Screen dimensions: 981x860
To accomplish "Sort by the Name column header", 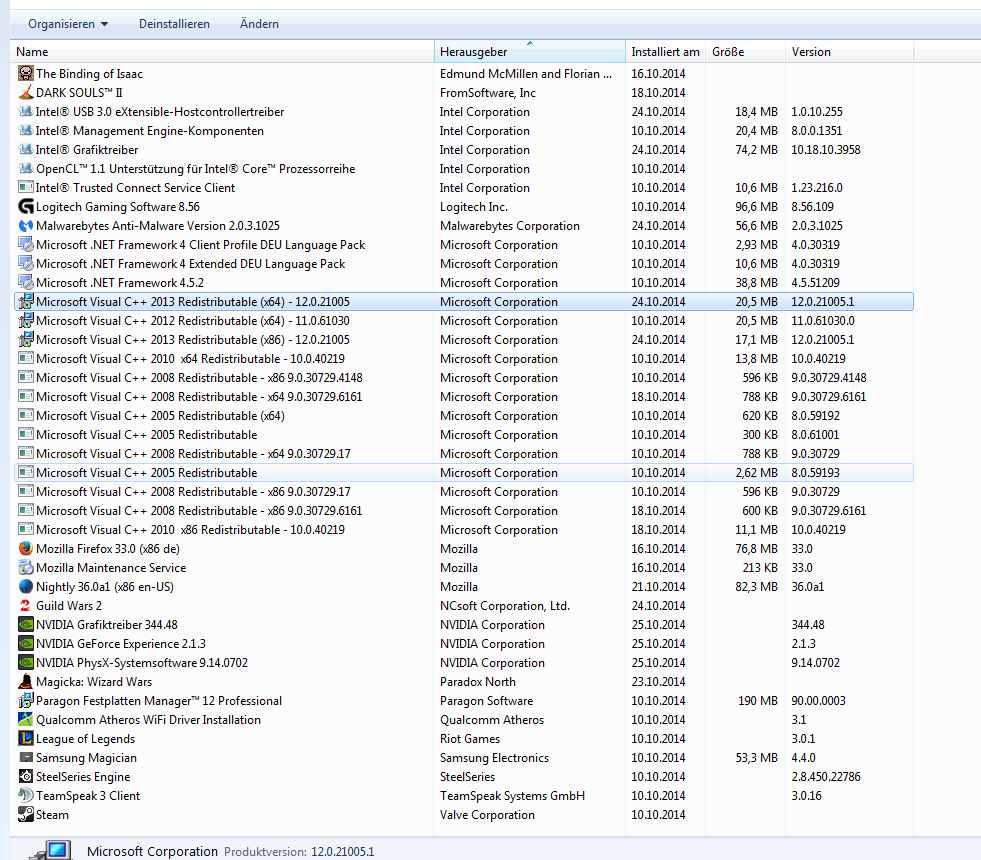I will 222,52.
